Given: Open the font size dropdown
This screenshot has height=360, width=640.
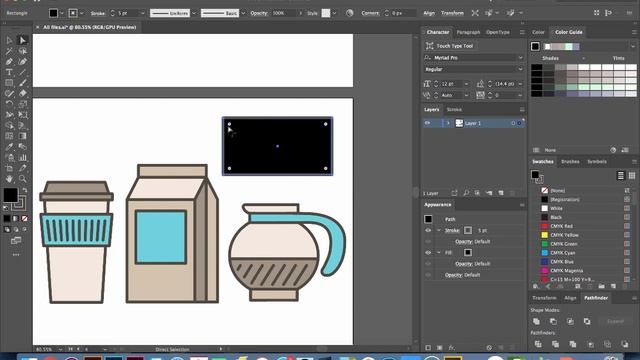Looking at the screenshot, I should point(466,84).
